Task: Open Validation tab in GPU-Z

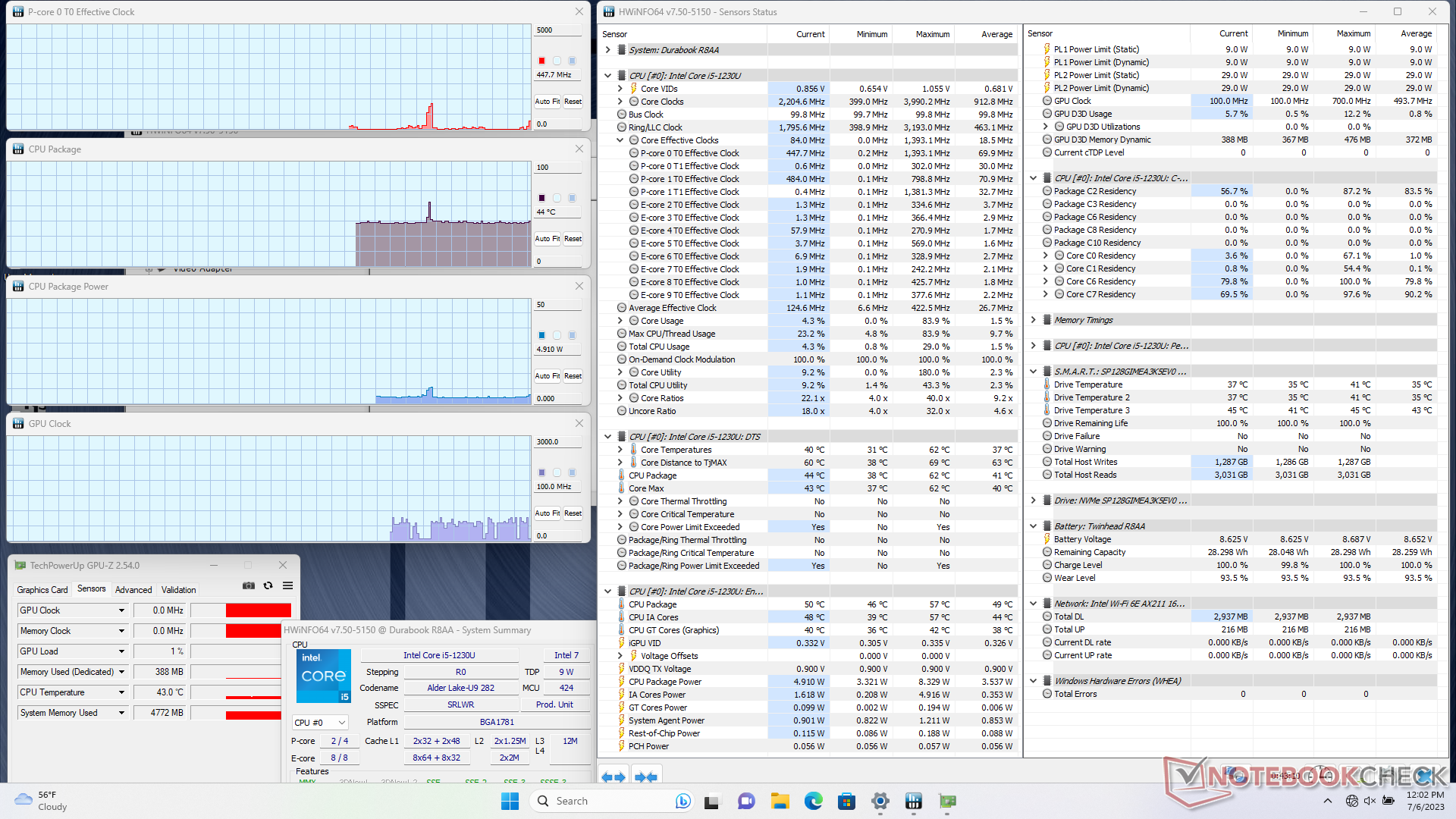Action: click(179, 589)
